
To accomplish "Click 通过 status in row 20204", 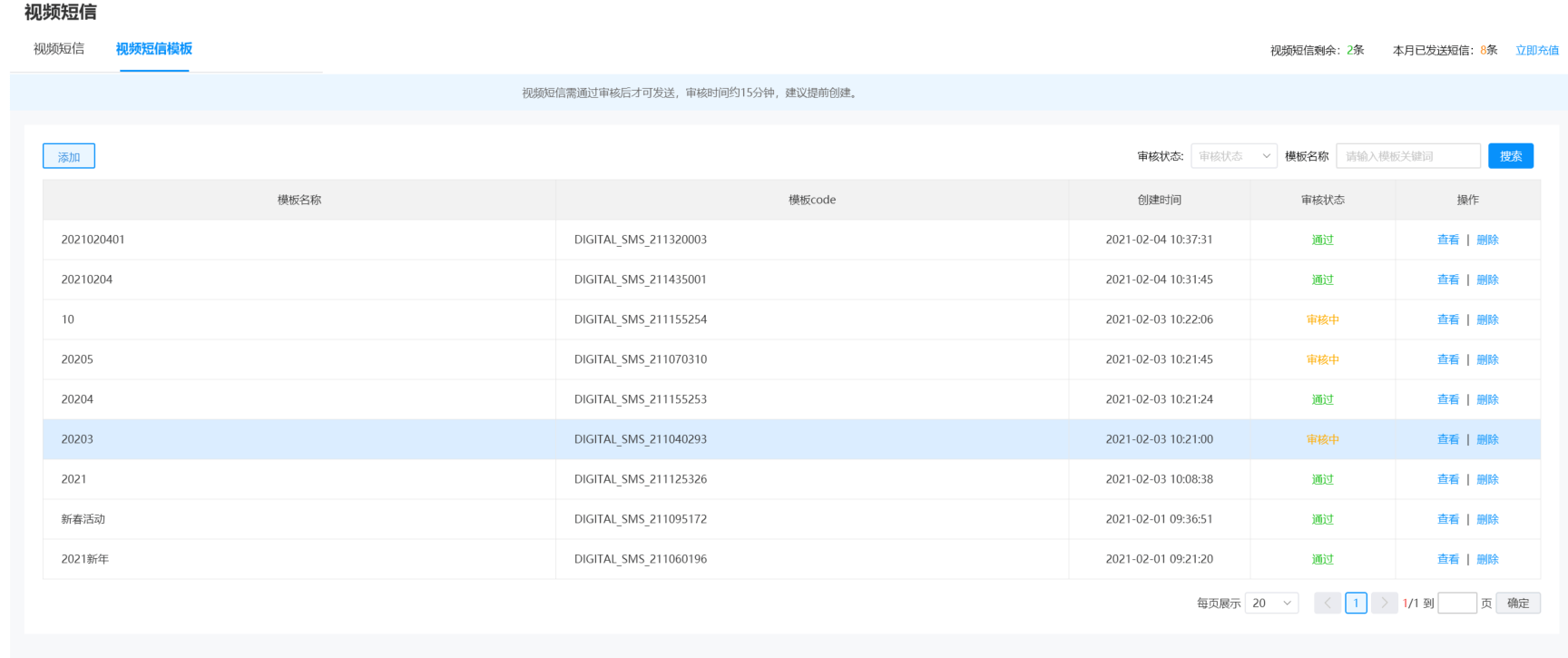I will (x=1323, y=399).
